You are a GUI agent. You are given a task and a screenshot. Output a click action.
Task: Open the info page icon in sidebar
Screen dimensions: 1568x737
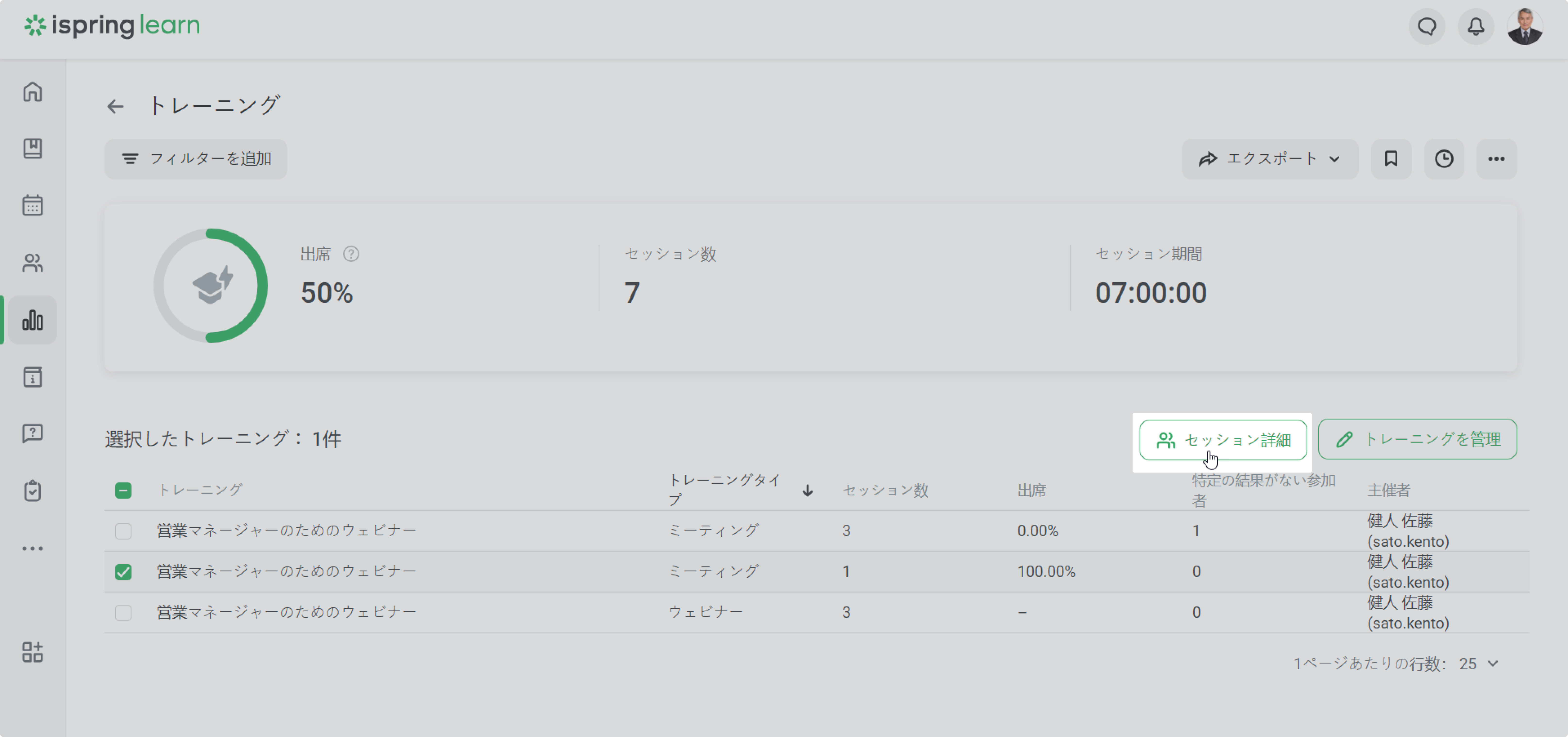point(32,377)
